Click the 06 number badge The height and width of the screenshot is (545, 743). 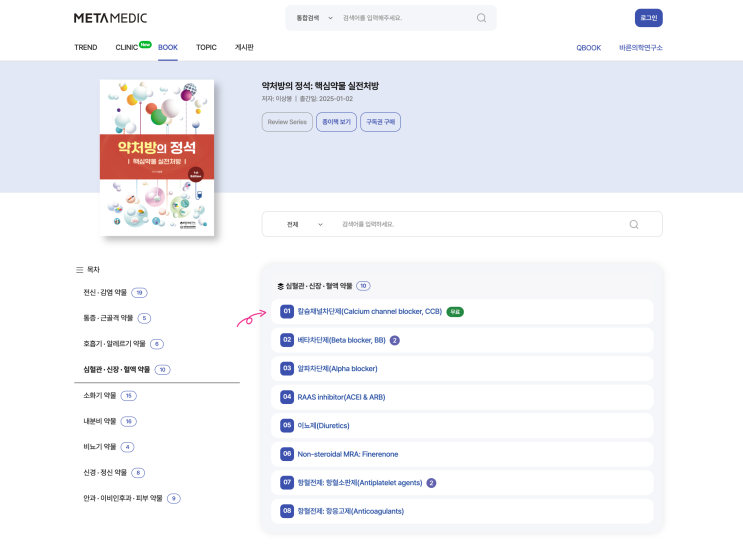pos(287,454)
